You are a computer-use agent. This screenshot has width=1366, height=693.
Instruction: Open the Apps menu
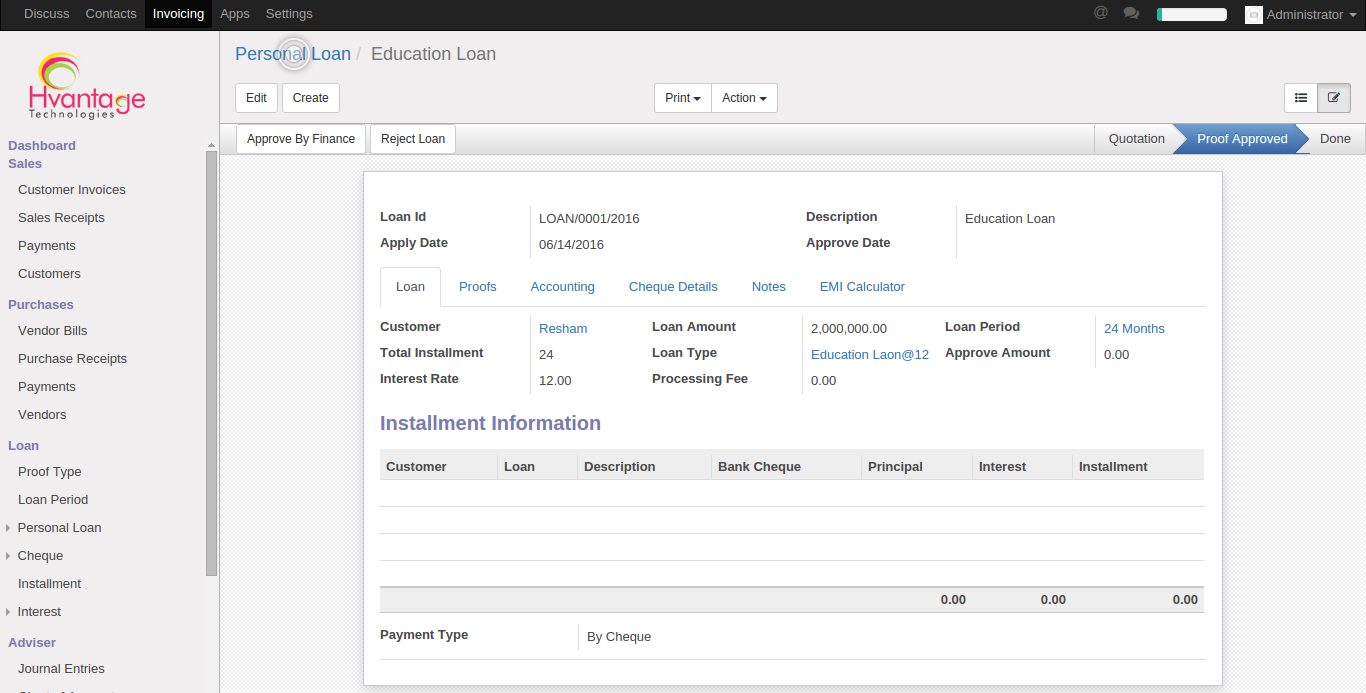235,14
